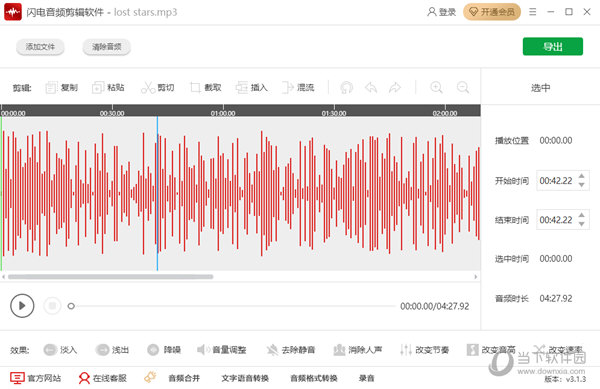Click the scrollbar left arrow
The image size is (600, 389).
(3, 277)
